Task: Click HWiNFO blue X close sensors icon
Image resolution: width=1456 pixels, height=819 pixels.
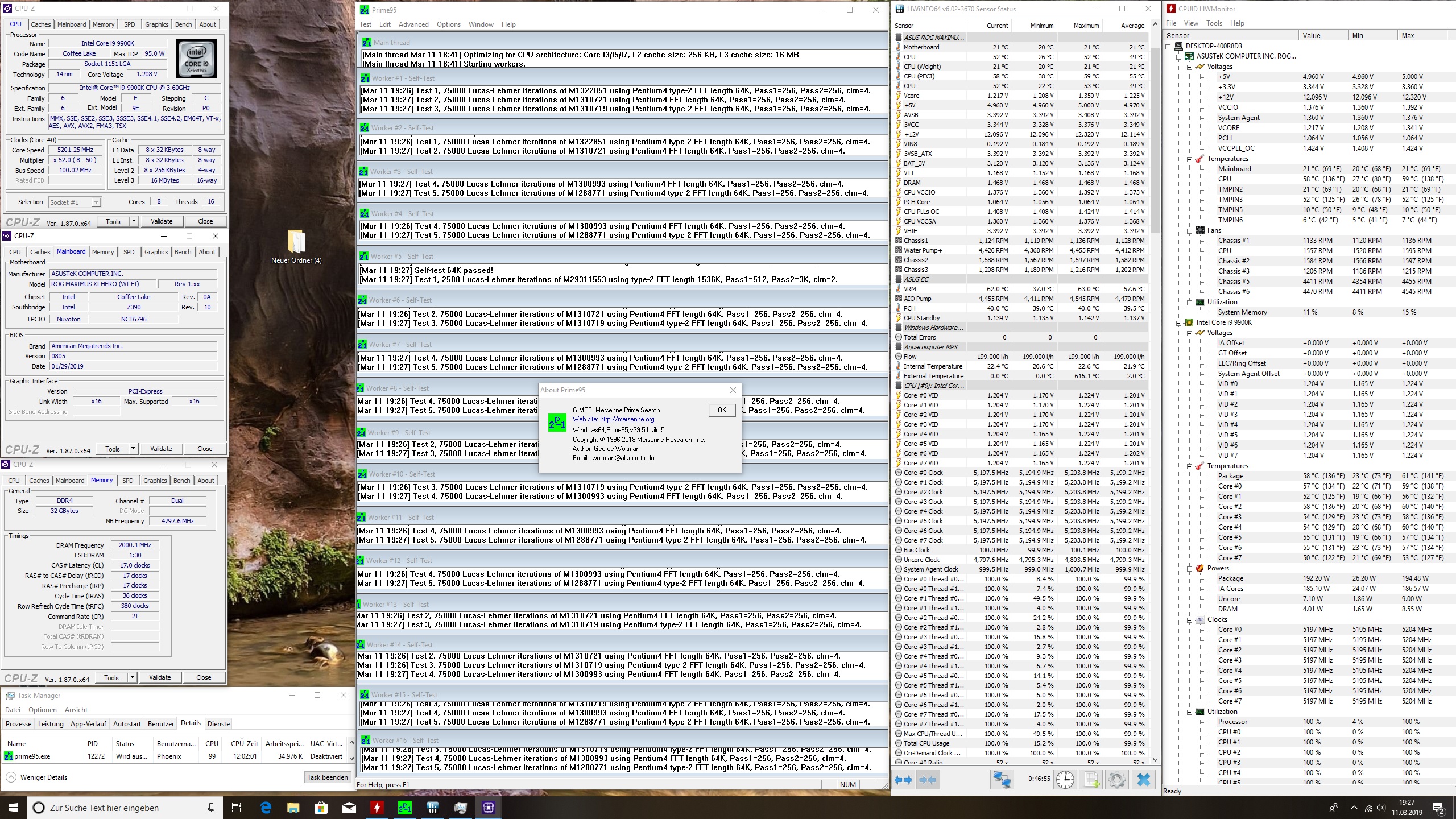Action: 1143,779
